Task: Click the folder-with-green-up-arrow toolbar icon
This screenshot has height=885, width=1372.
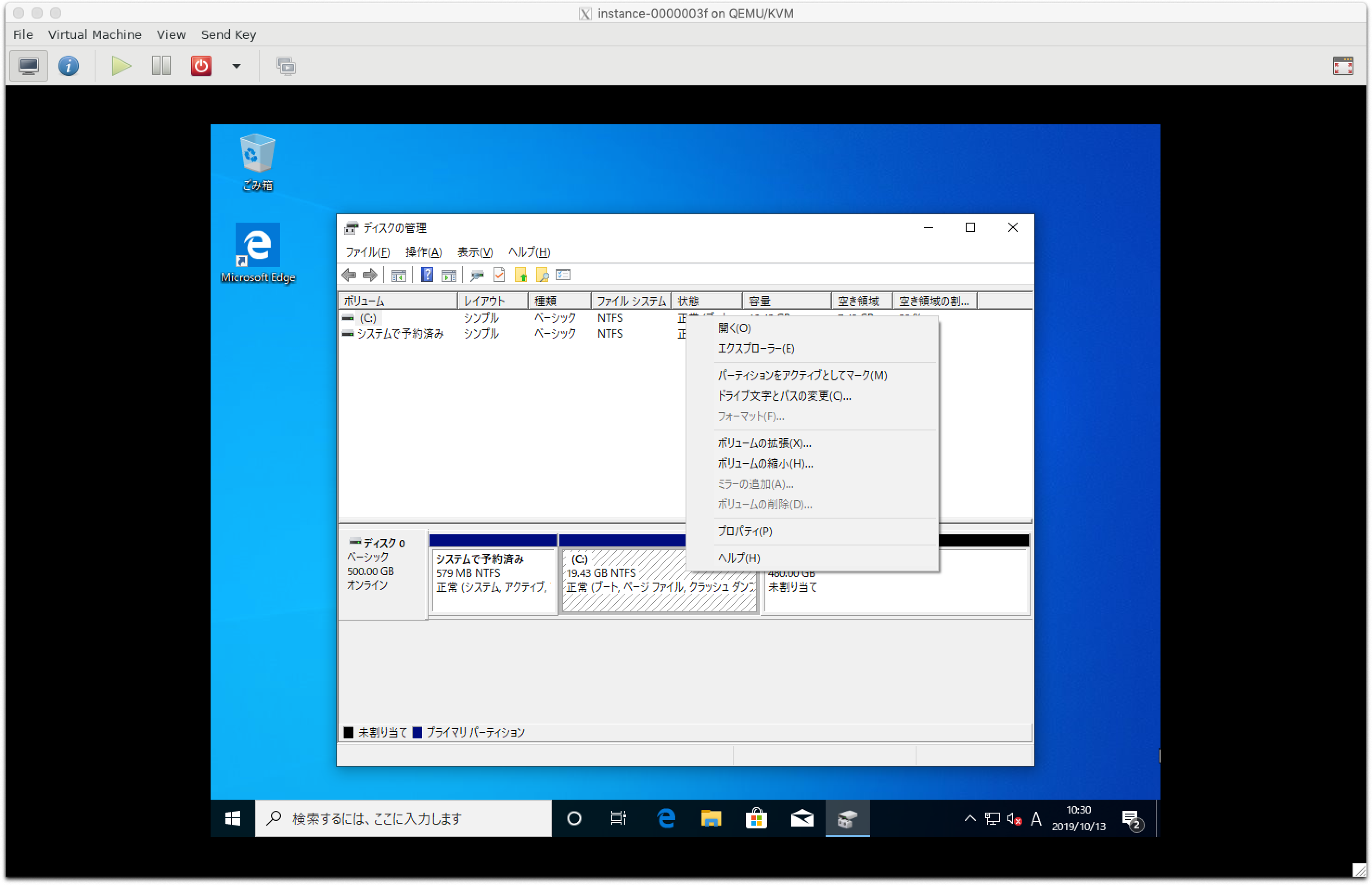Action: click(x=521, y=275)
